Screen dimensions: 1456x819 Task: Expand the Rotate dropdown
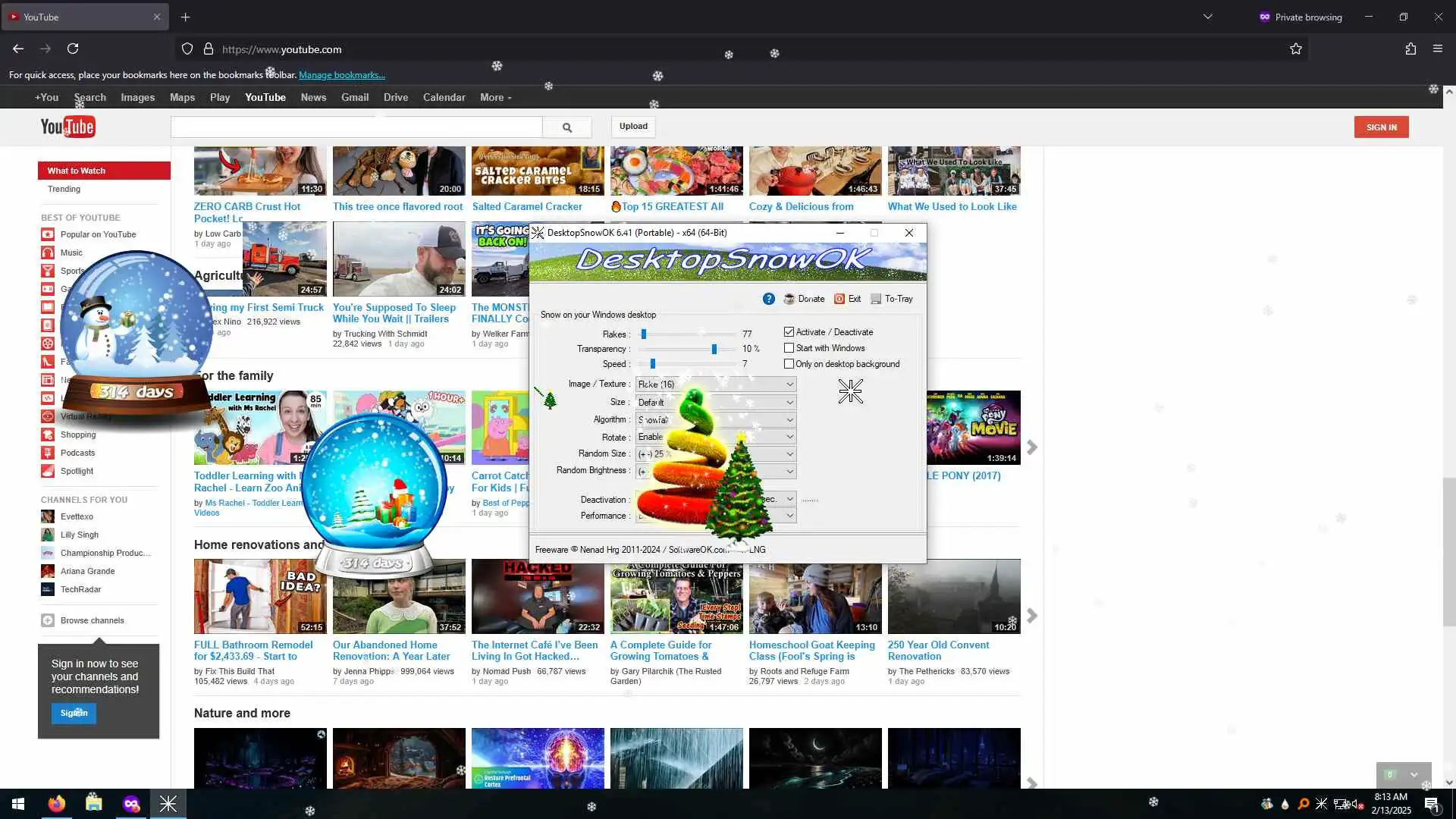point(789,437)
